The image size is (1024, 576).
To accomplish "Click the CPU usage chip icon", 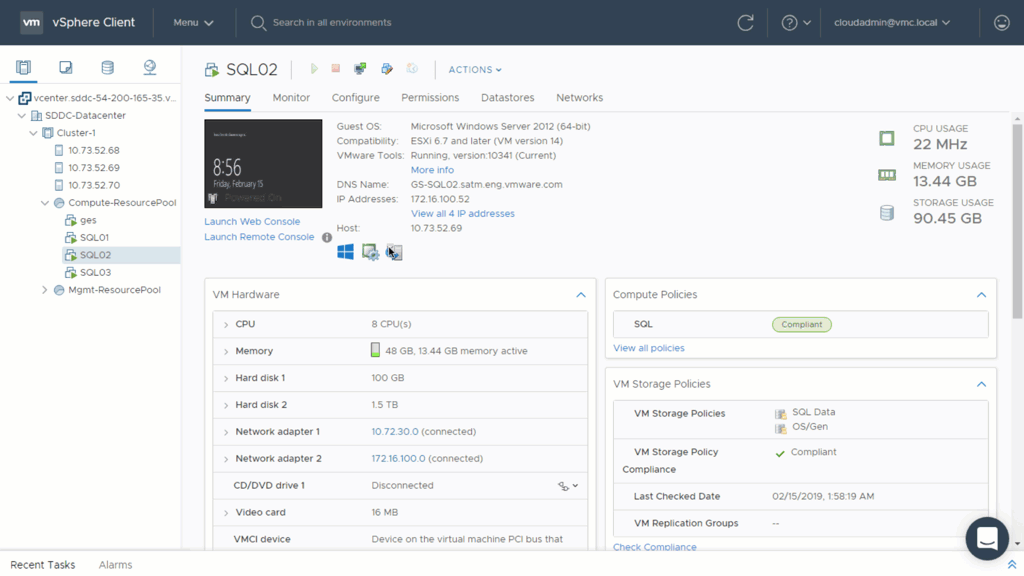I will [887, 138].
